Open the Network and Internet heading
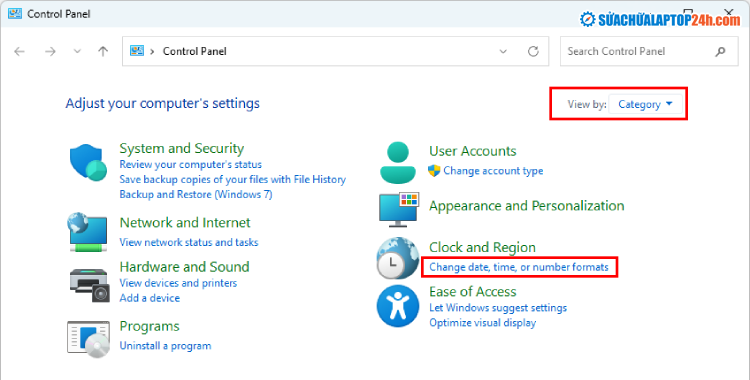 (185, 223)
